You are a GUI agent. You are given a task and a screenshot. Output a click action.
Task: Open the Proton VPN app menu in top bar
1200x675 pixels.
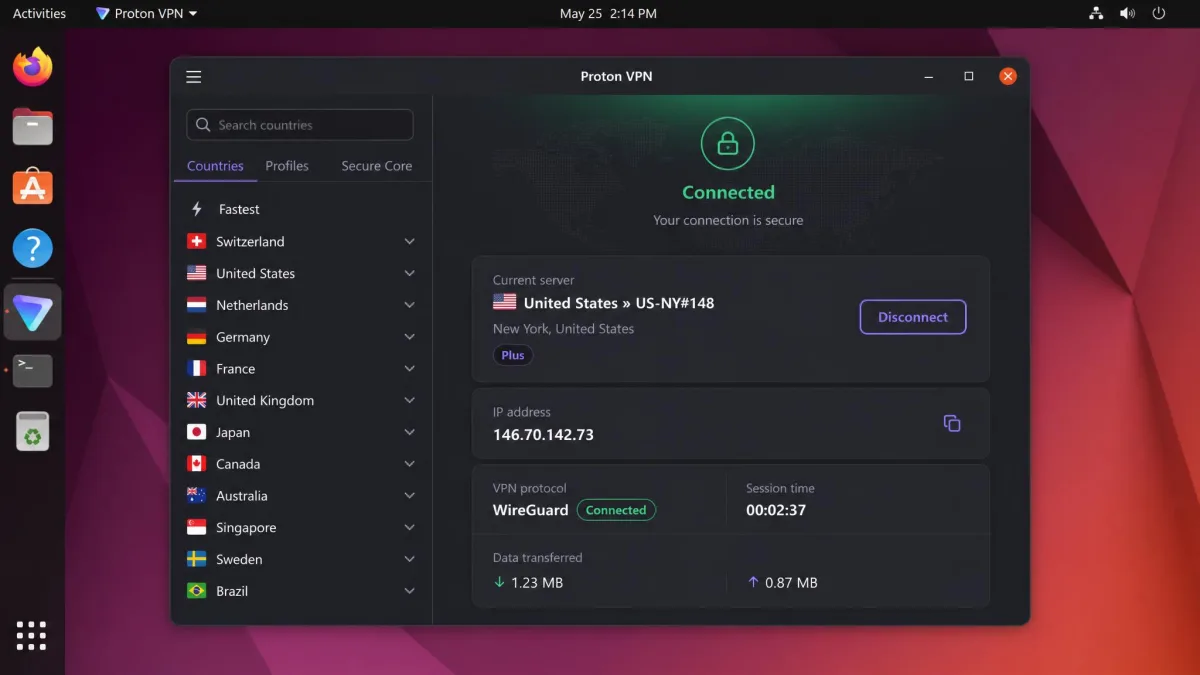146,14
